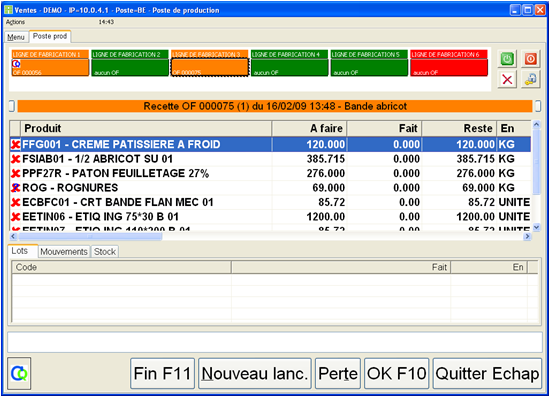Click the Perte button

(337, 374)
